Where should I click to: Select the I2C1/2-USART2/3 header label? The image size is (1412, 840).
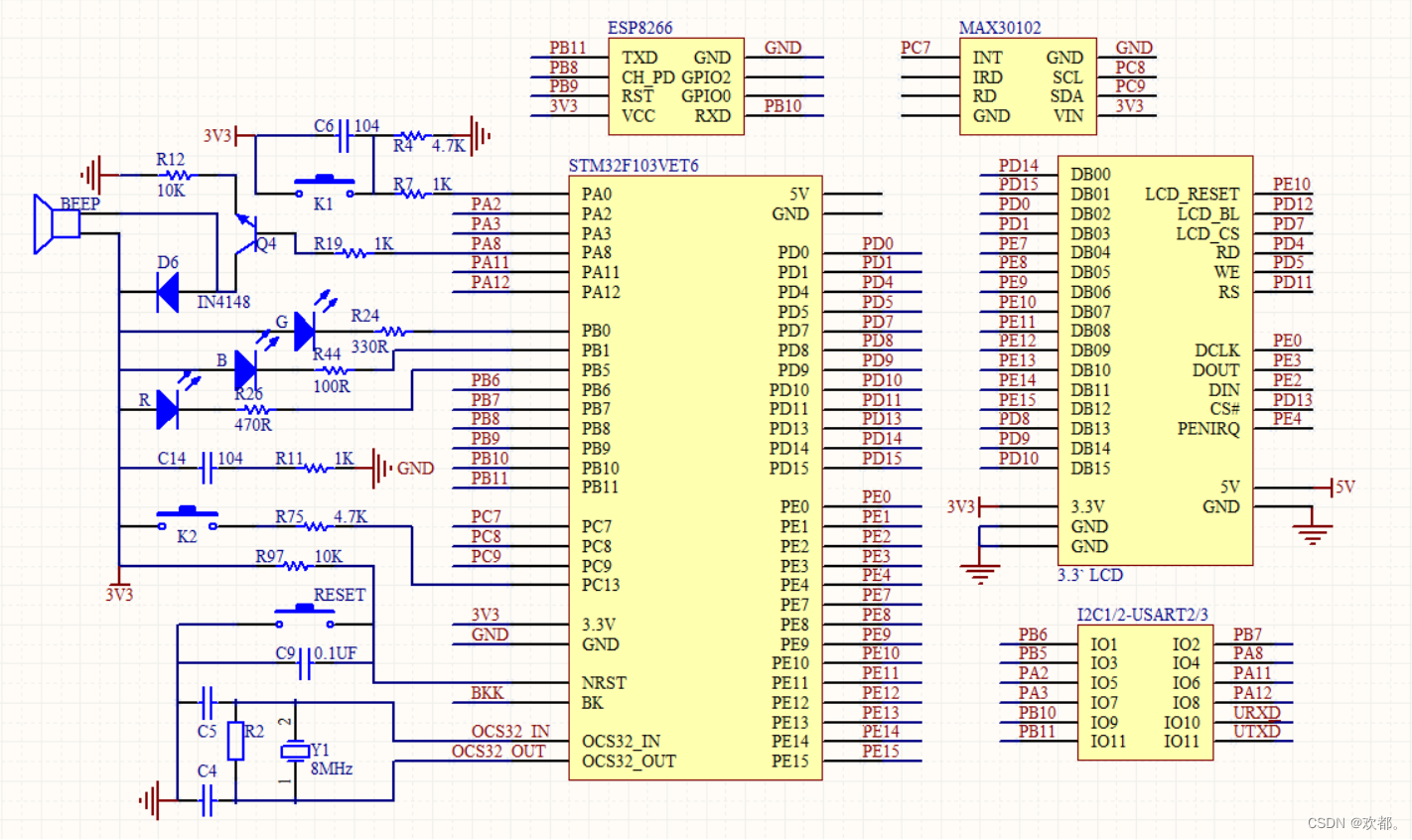click(1143, 615)
